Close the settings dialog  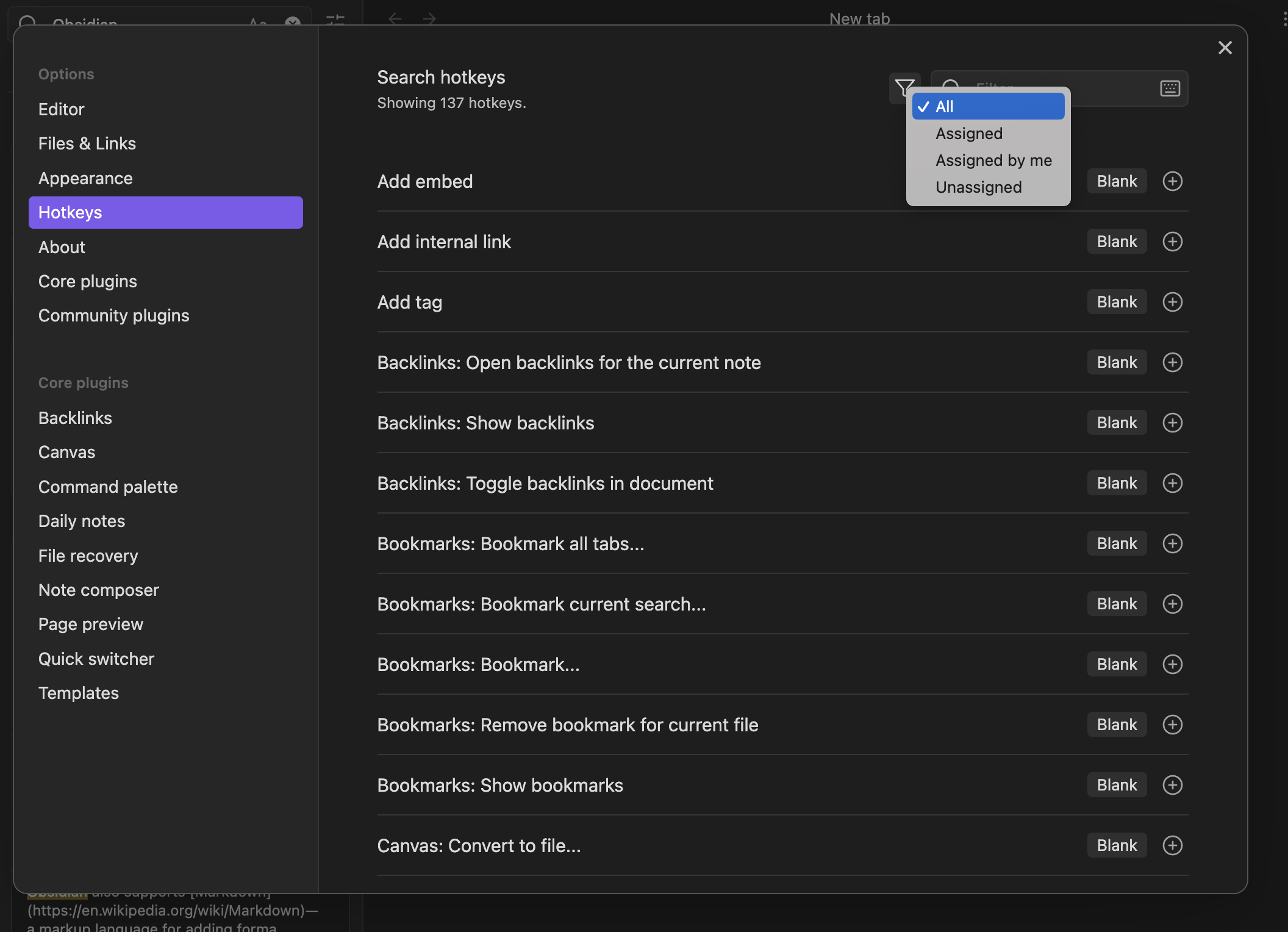1225,48
